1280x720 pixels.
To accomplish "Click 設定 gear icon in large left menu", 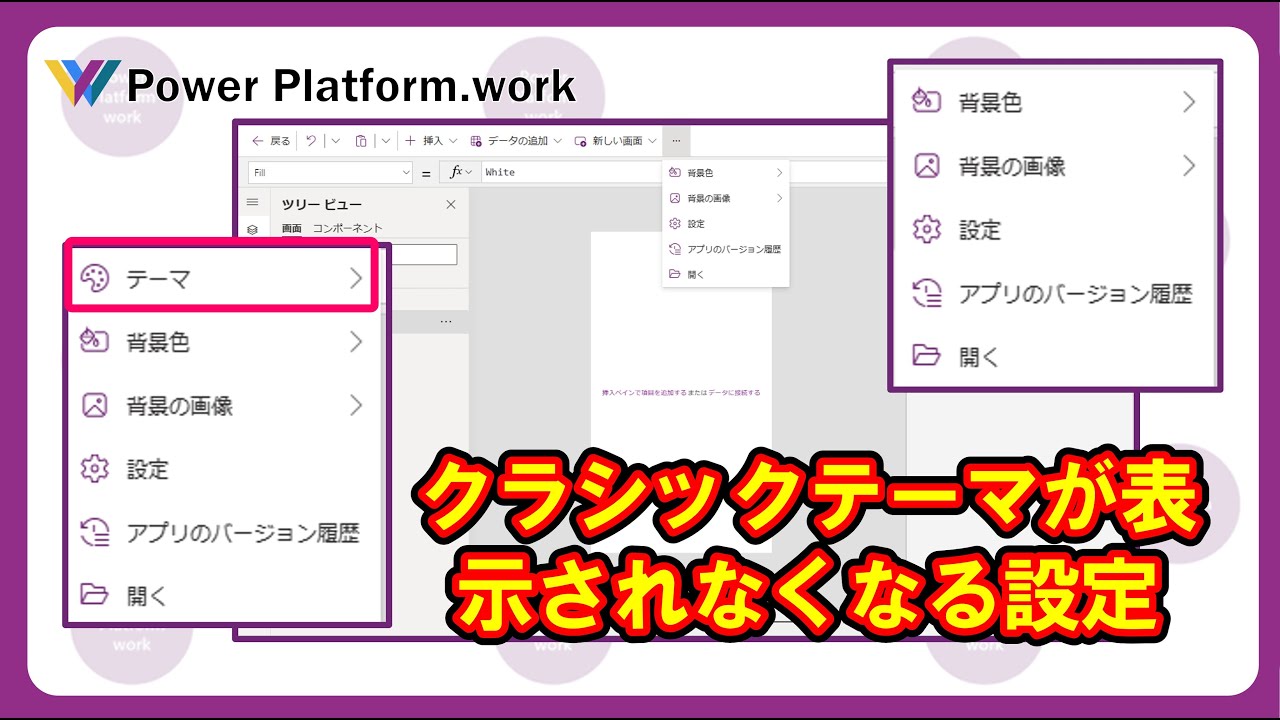I will [x=94, y=469].
